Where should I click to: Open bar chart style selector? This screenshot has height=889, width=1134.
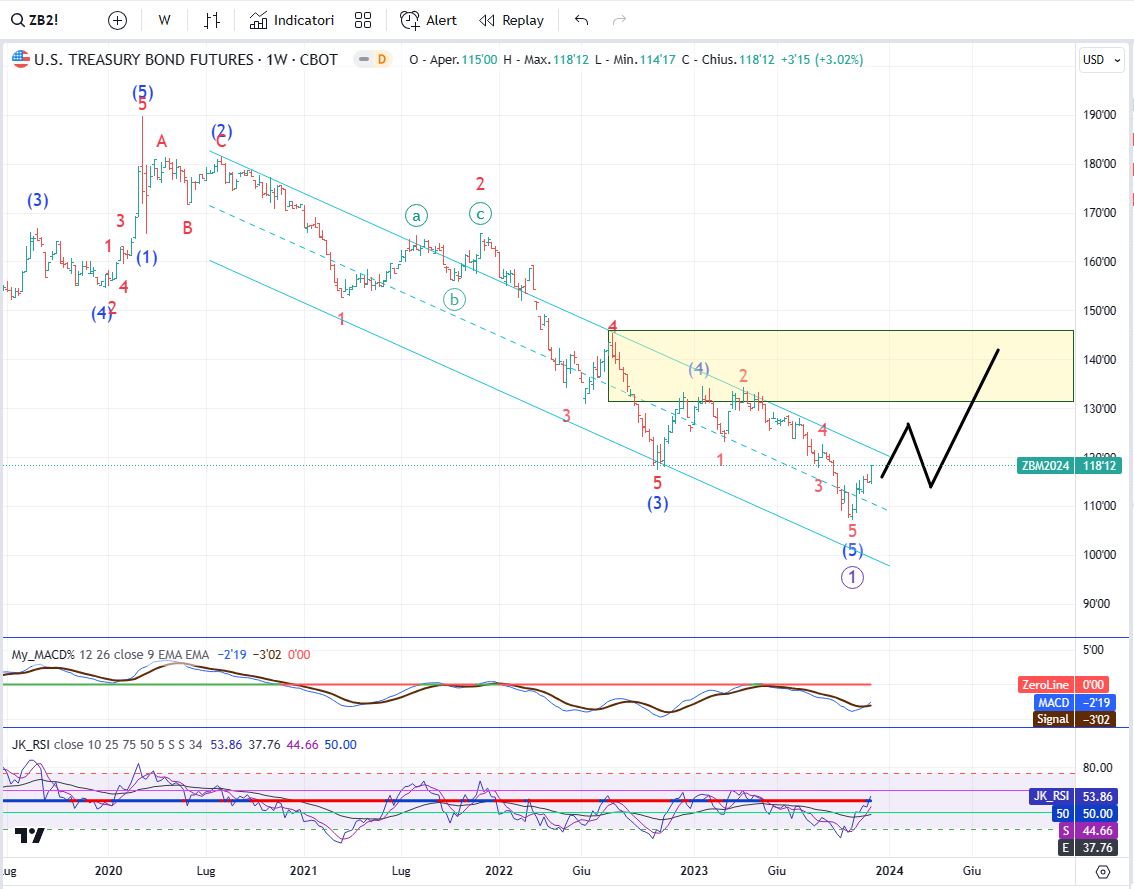pos(212,20)
